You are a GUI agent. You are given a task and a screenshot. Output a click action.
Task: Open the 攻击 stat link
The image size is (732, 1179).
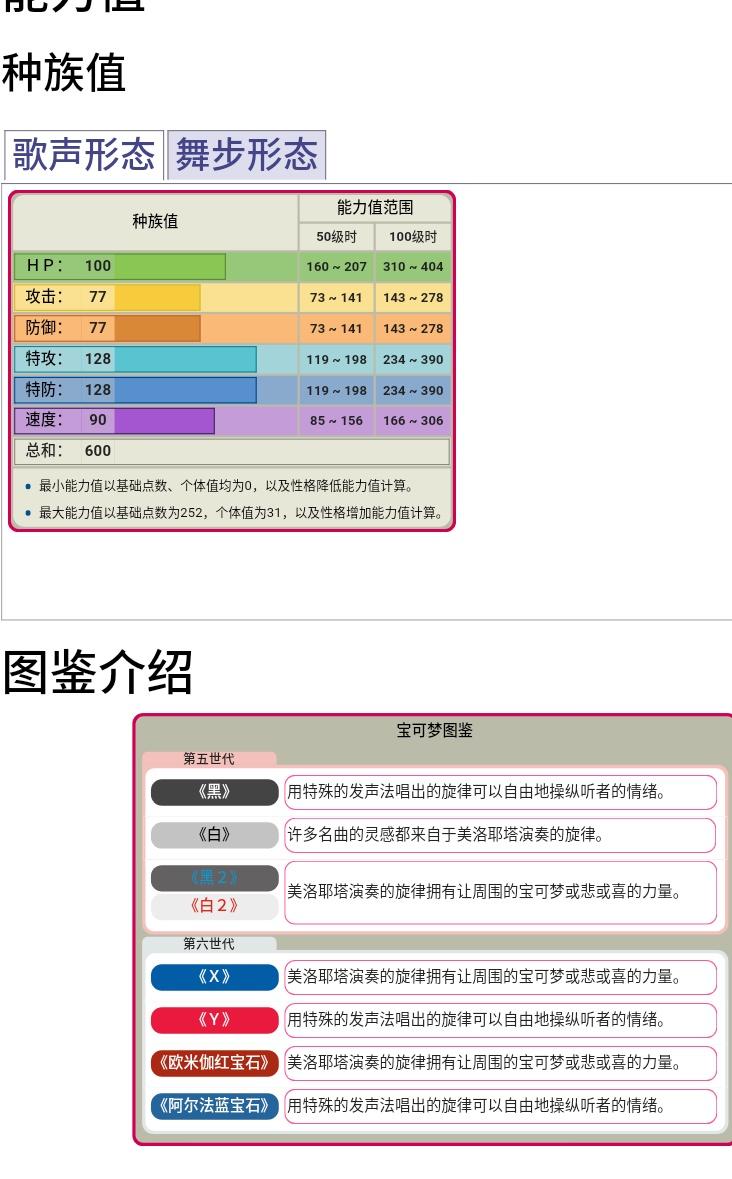[x=44, y=297]
